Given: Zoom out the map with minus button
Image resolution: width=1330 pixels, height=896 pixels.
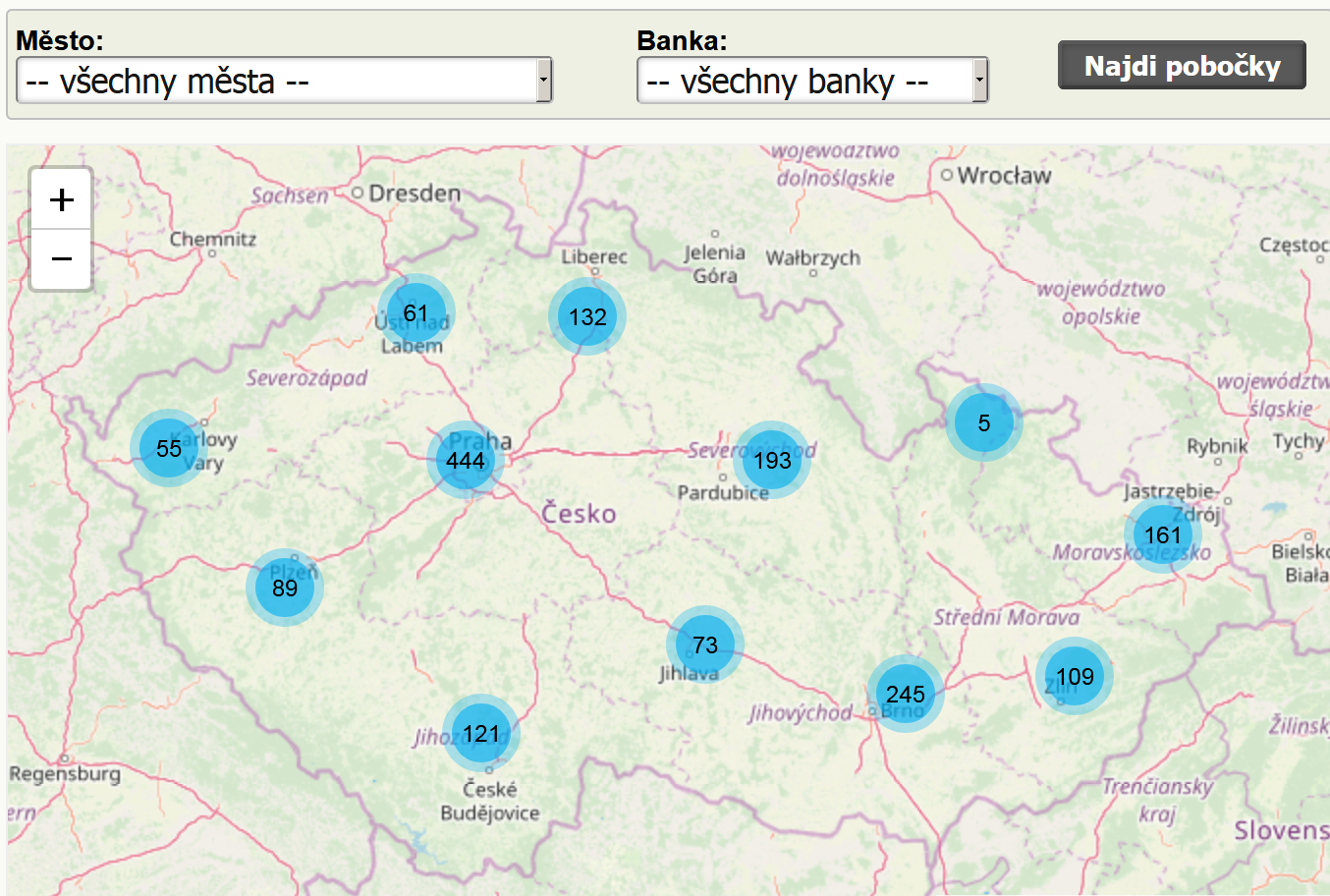Looking at the screenshot, I should click(62, 259).
